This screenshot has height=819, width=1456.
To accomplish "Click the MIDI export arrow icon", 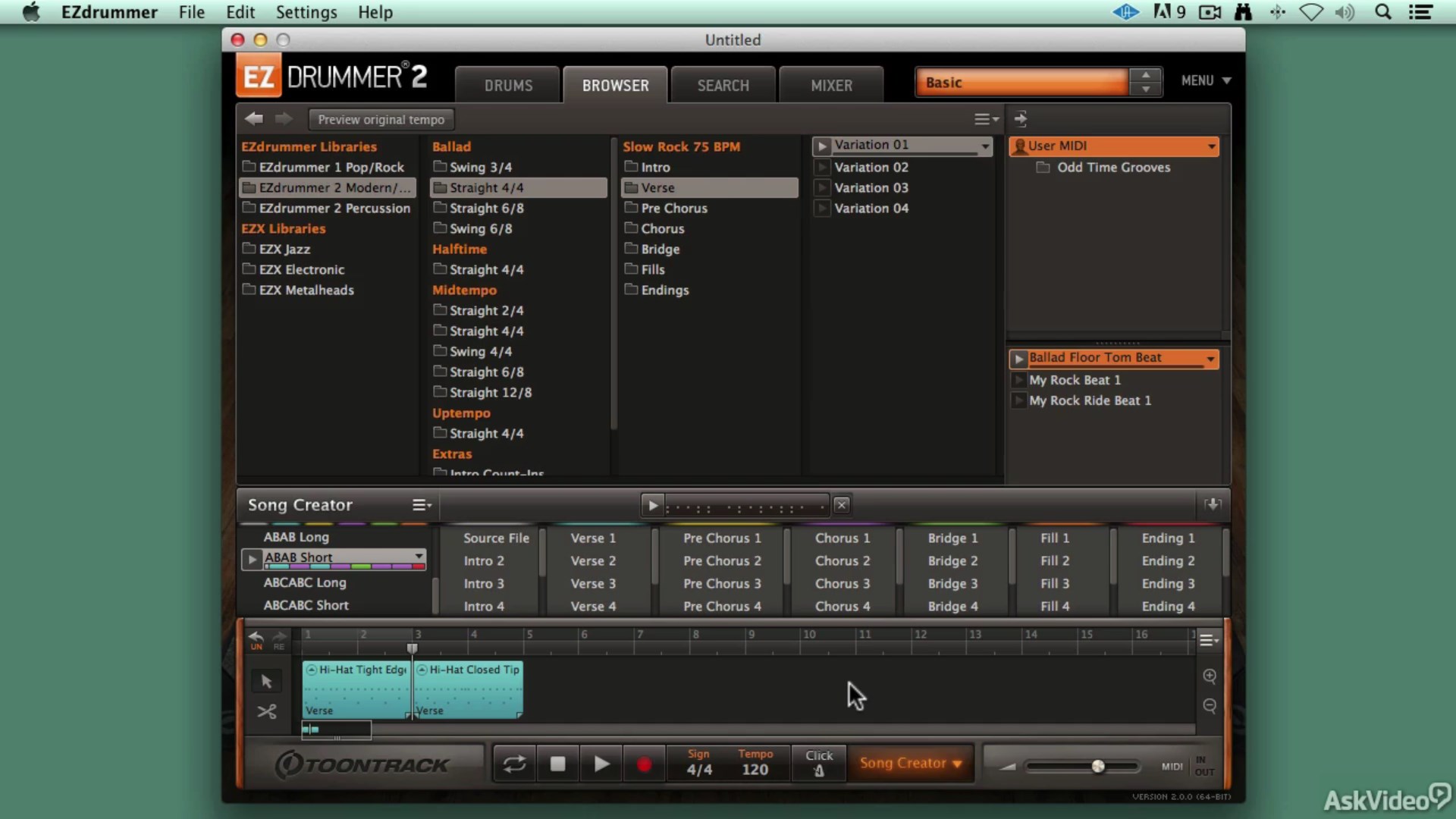I will pos(1211,504).
